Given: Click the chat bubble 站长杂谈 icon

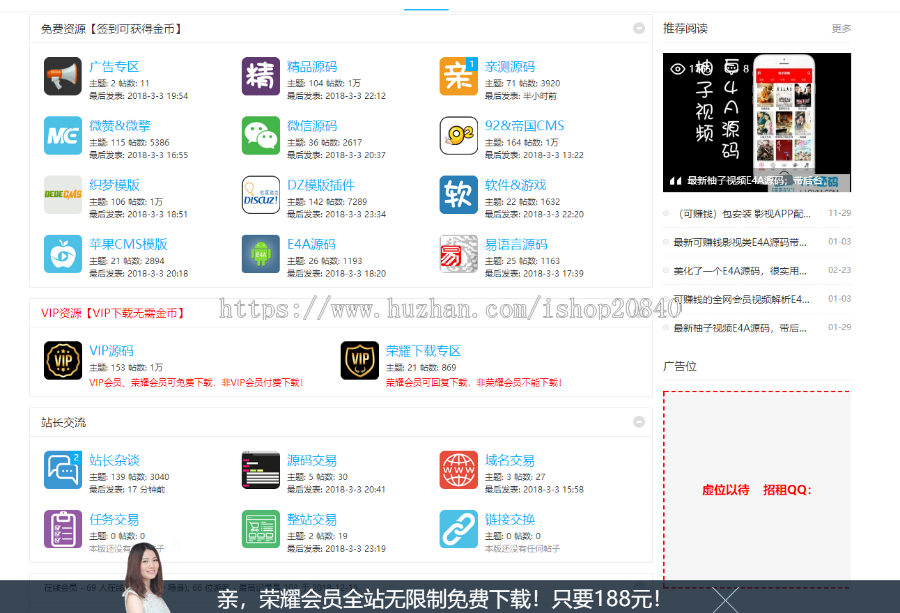Looking at the screenshot, I should (62, 469).
